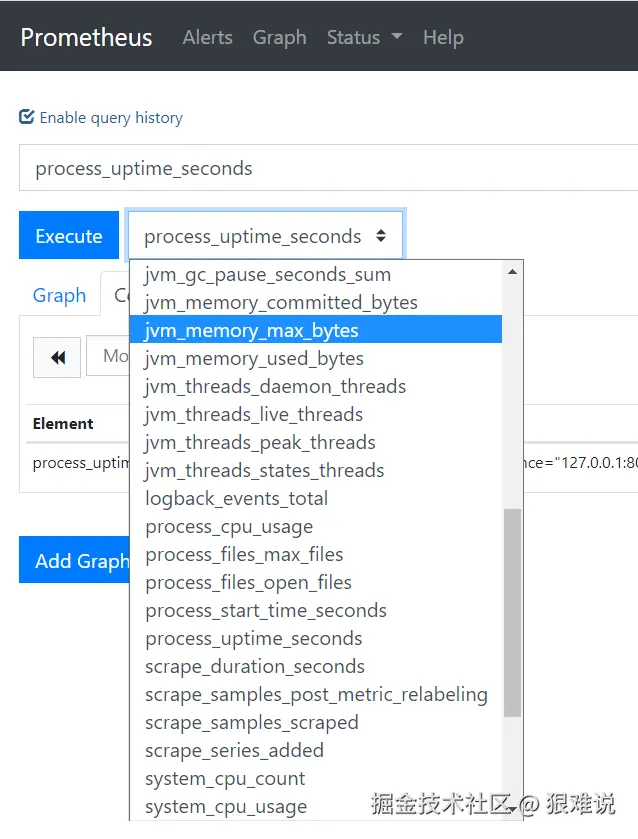Click the rewind double-arrow time button

[x=57, y=357]
